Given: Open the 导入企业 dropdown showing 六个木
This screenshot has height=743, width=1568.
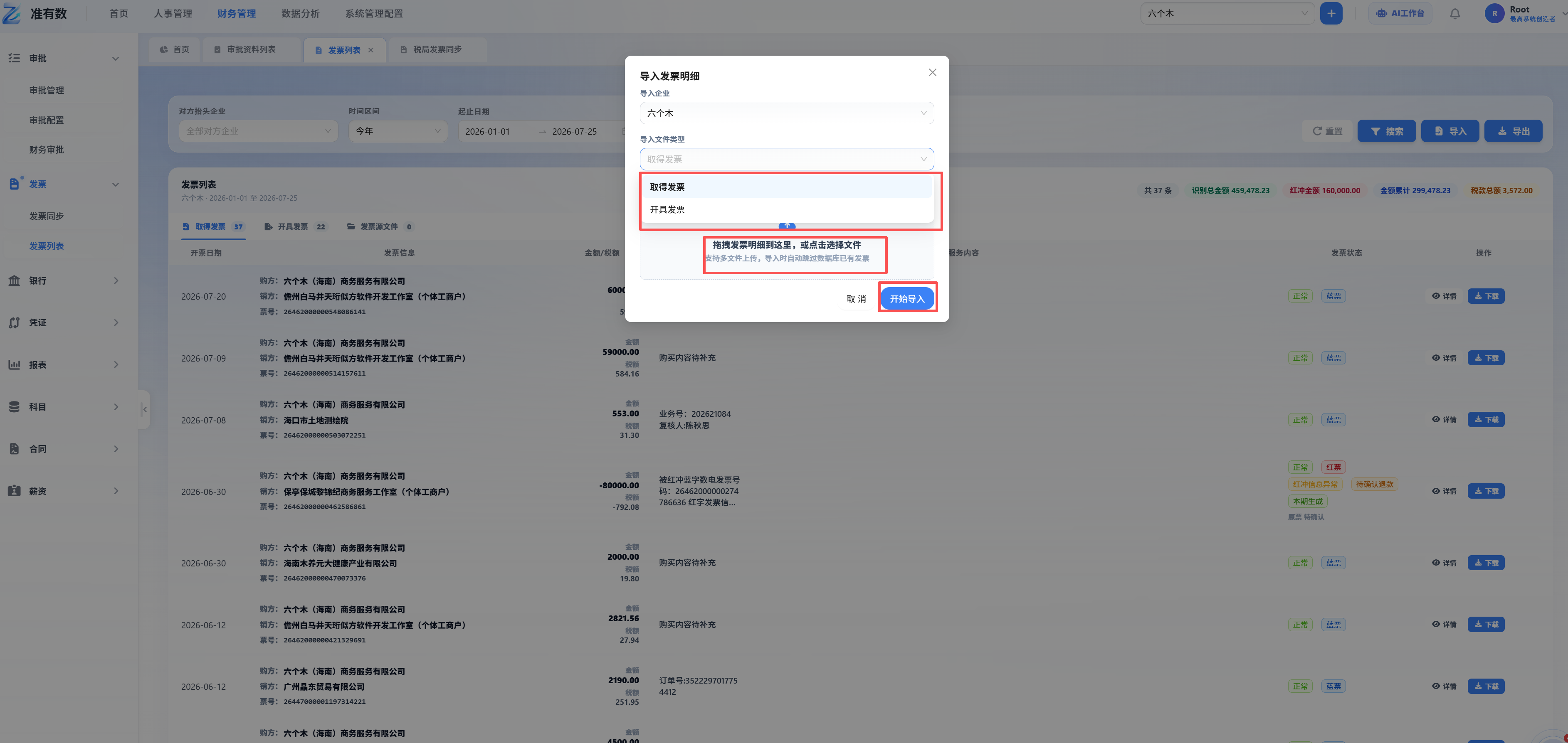Looking at the screenshot, I should coord(786,113).
